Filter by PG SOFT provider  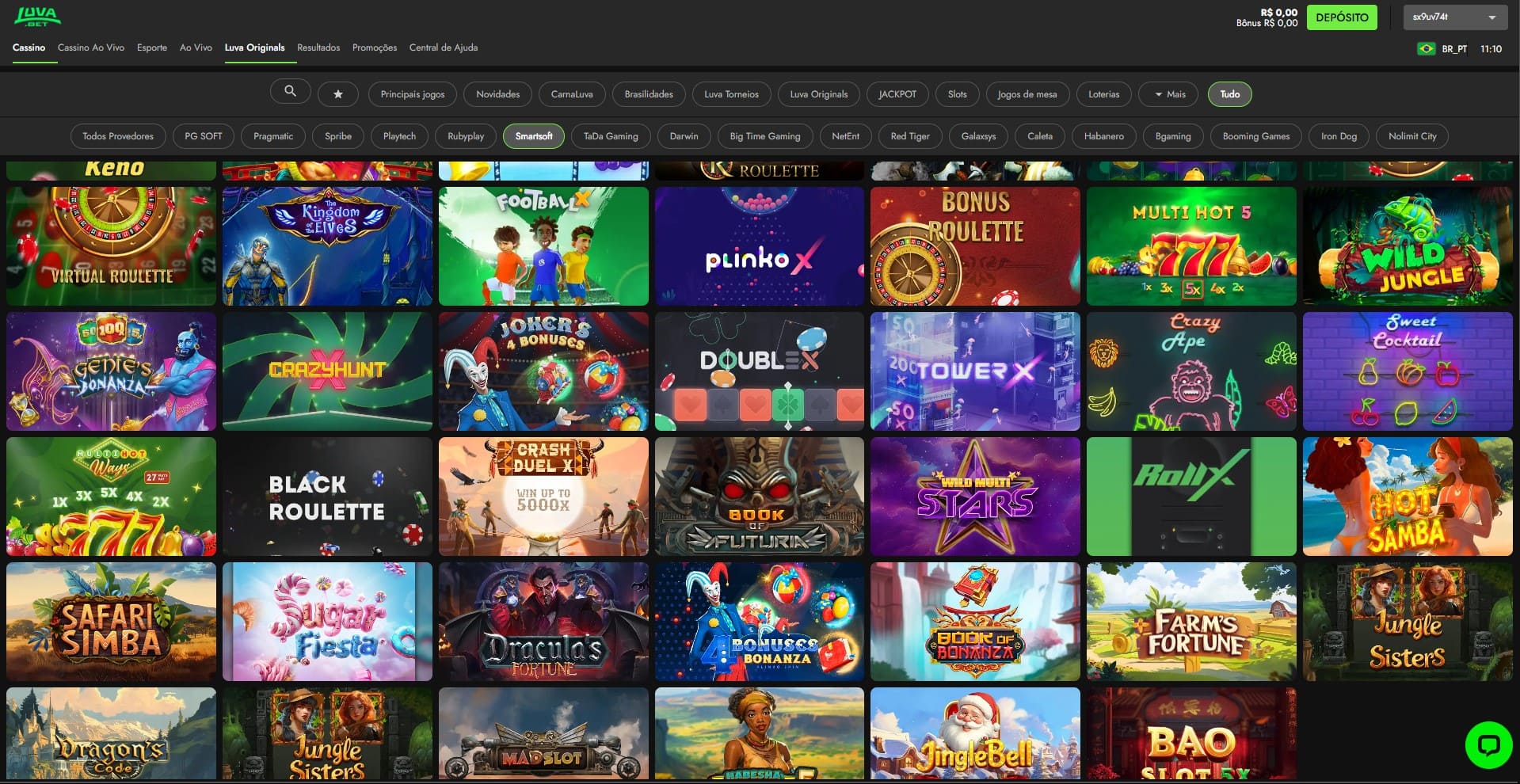204,136
